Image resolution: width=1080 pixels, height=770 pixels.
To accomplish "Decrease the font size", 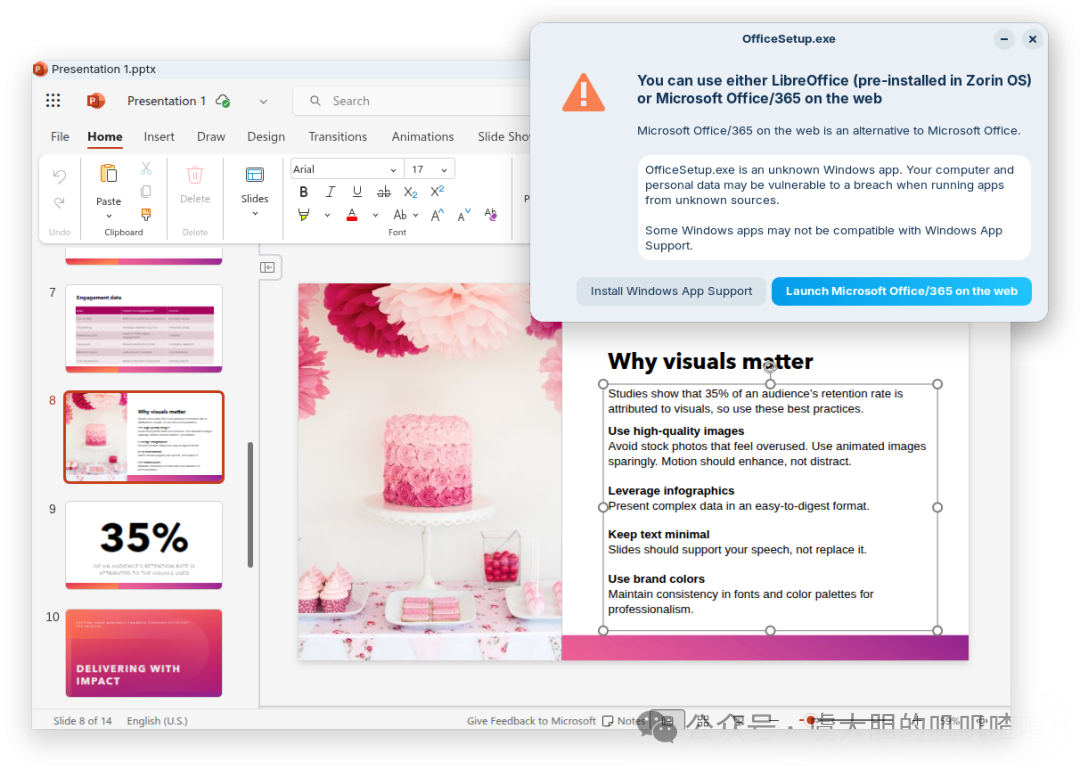I will coord(464,215).
